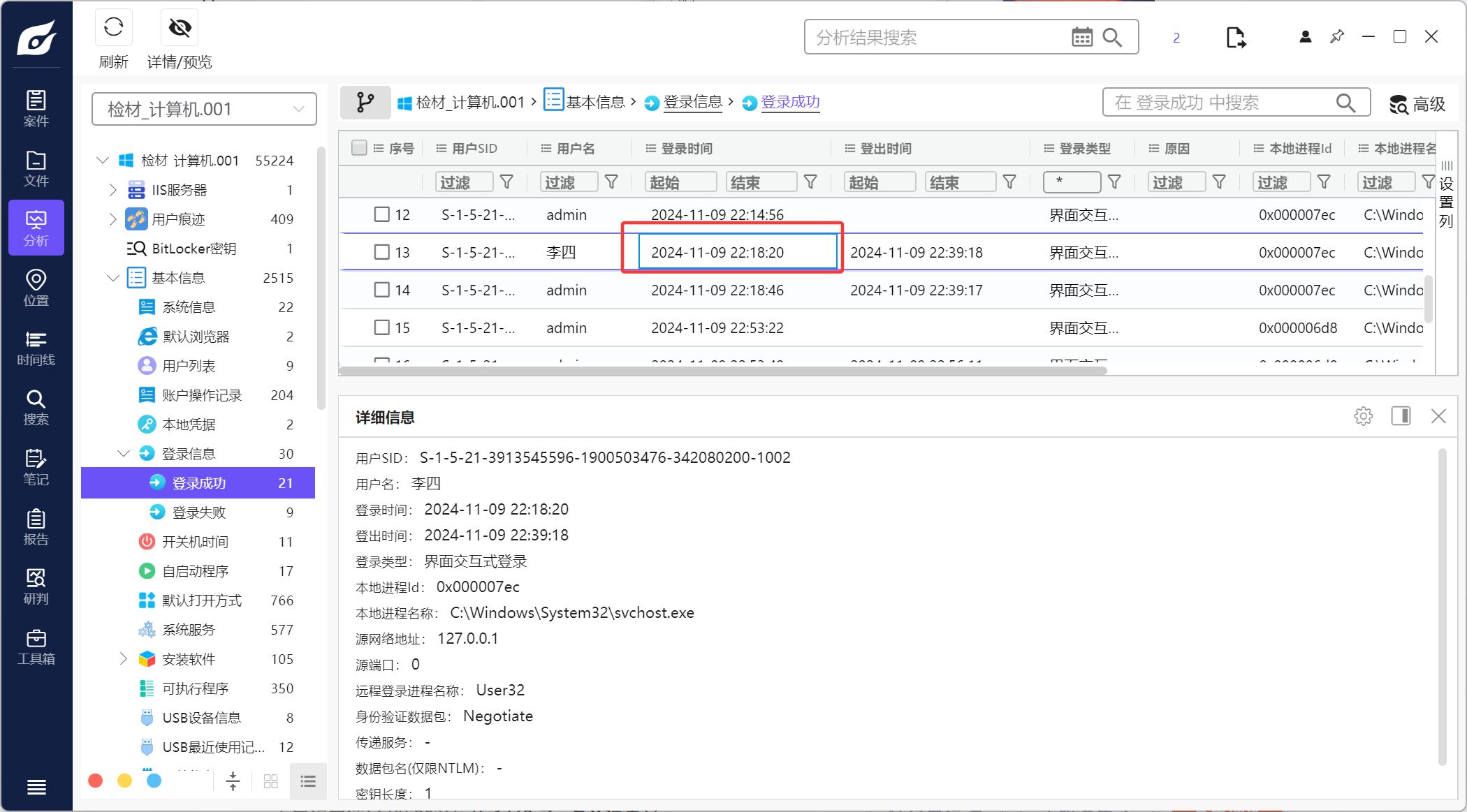Click the 登录时间 column filter funnel icon

point(810,182)
